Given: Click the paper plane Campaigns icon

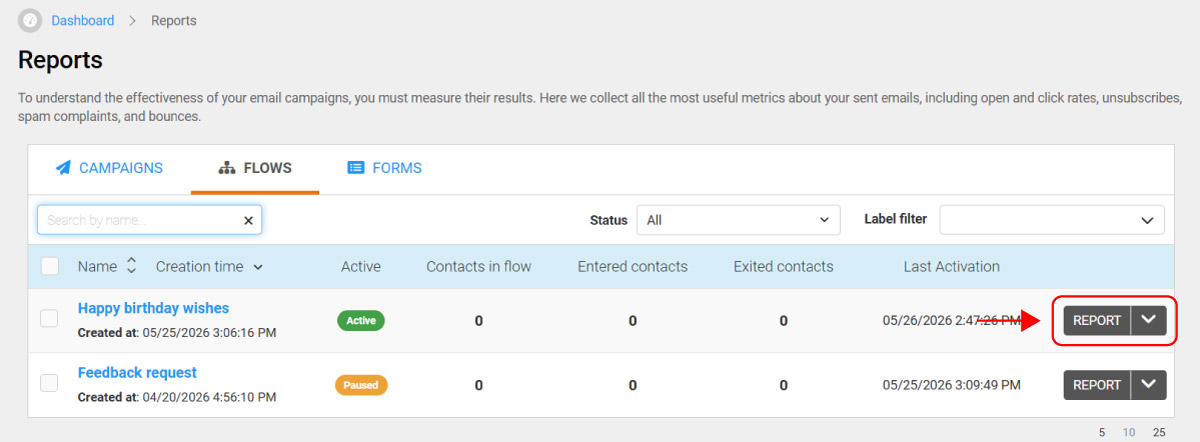Looking at the screenshot, I should 63,168.
